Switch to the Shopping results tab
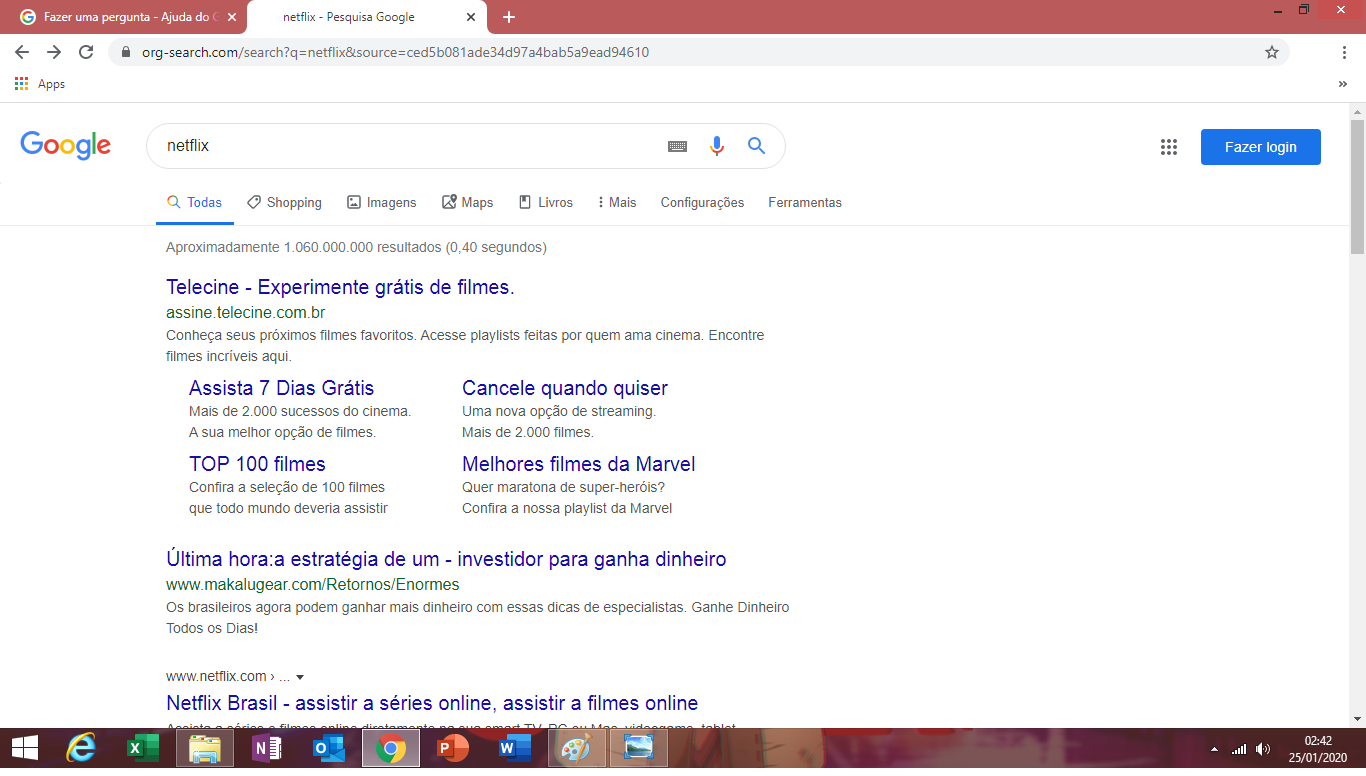 click(x=285, y=202)
